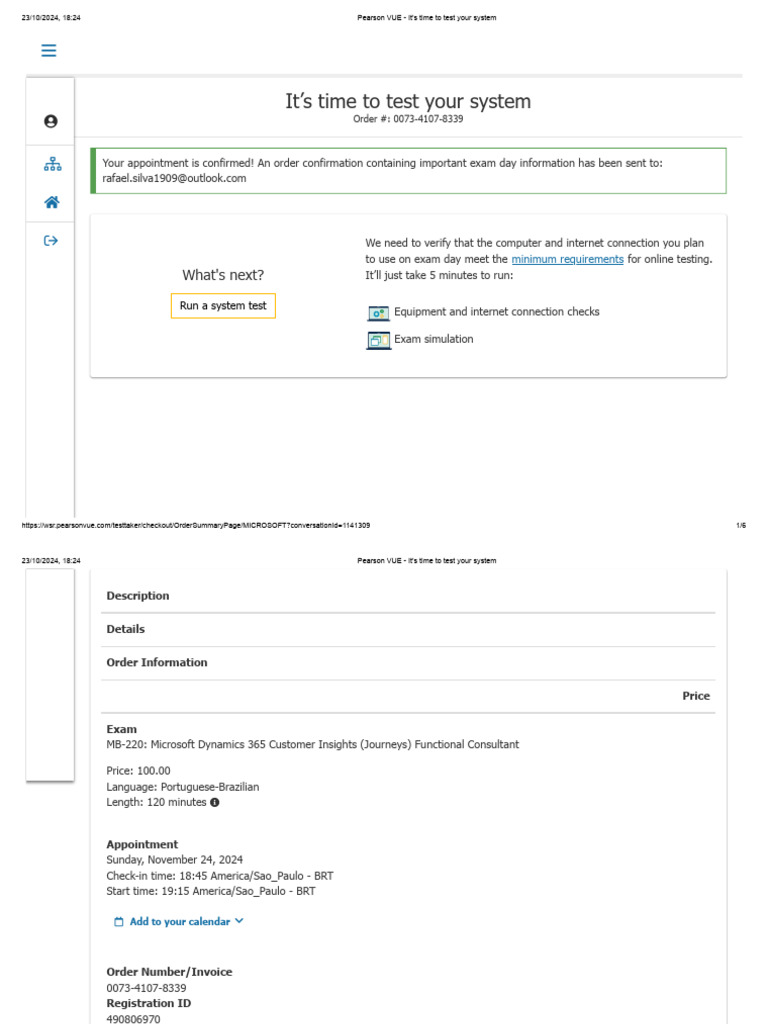768x1024 pixels.
Task: Click the info icon beside exam length
Action: click(215, 802)
